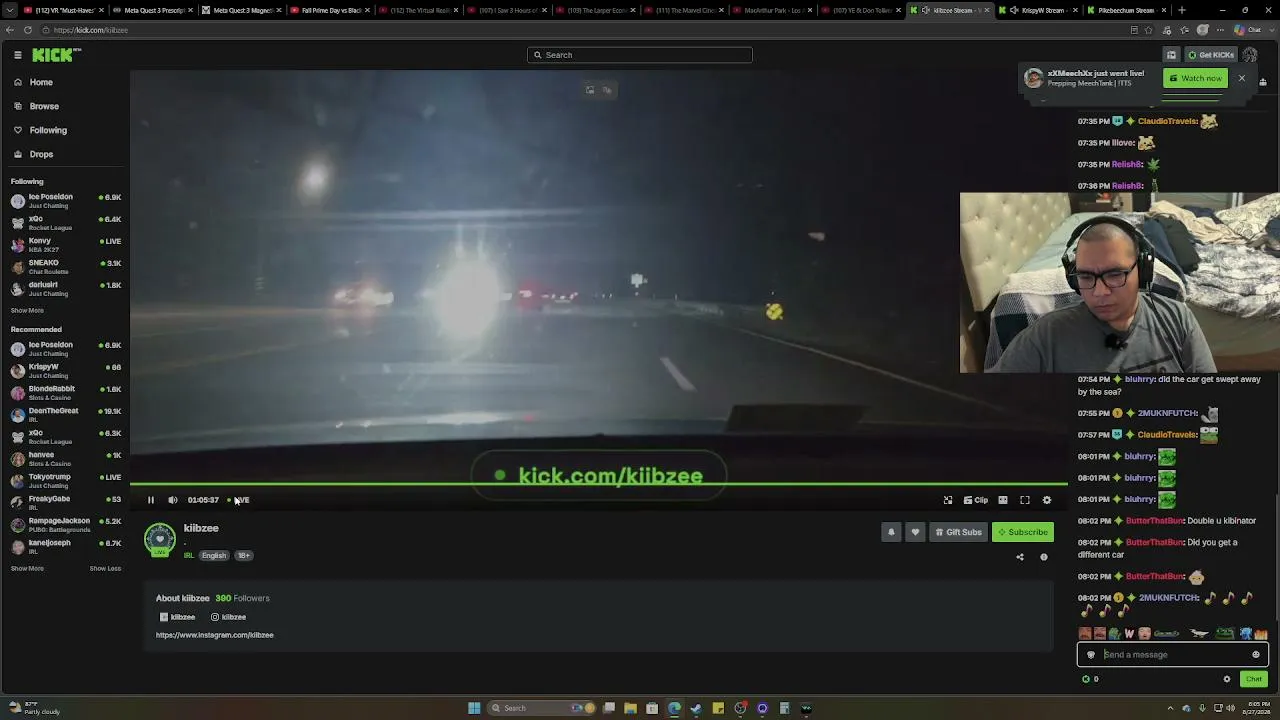The width and height of the screenshot is (1280, 720).
Task: Create a Clip of the stream
Action: click(975, 500)
